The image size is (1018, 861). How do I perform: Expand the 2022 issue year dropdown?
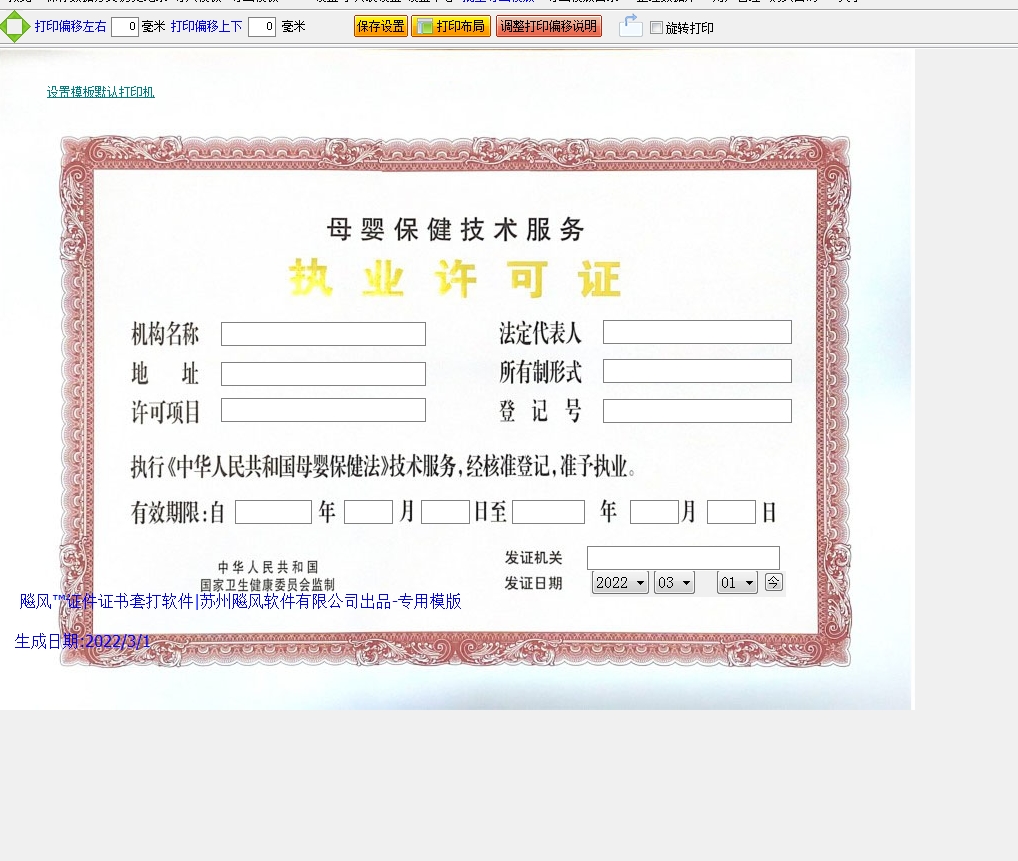pos(620,583)
